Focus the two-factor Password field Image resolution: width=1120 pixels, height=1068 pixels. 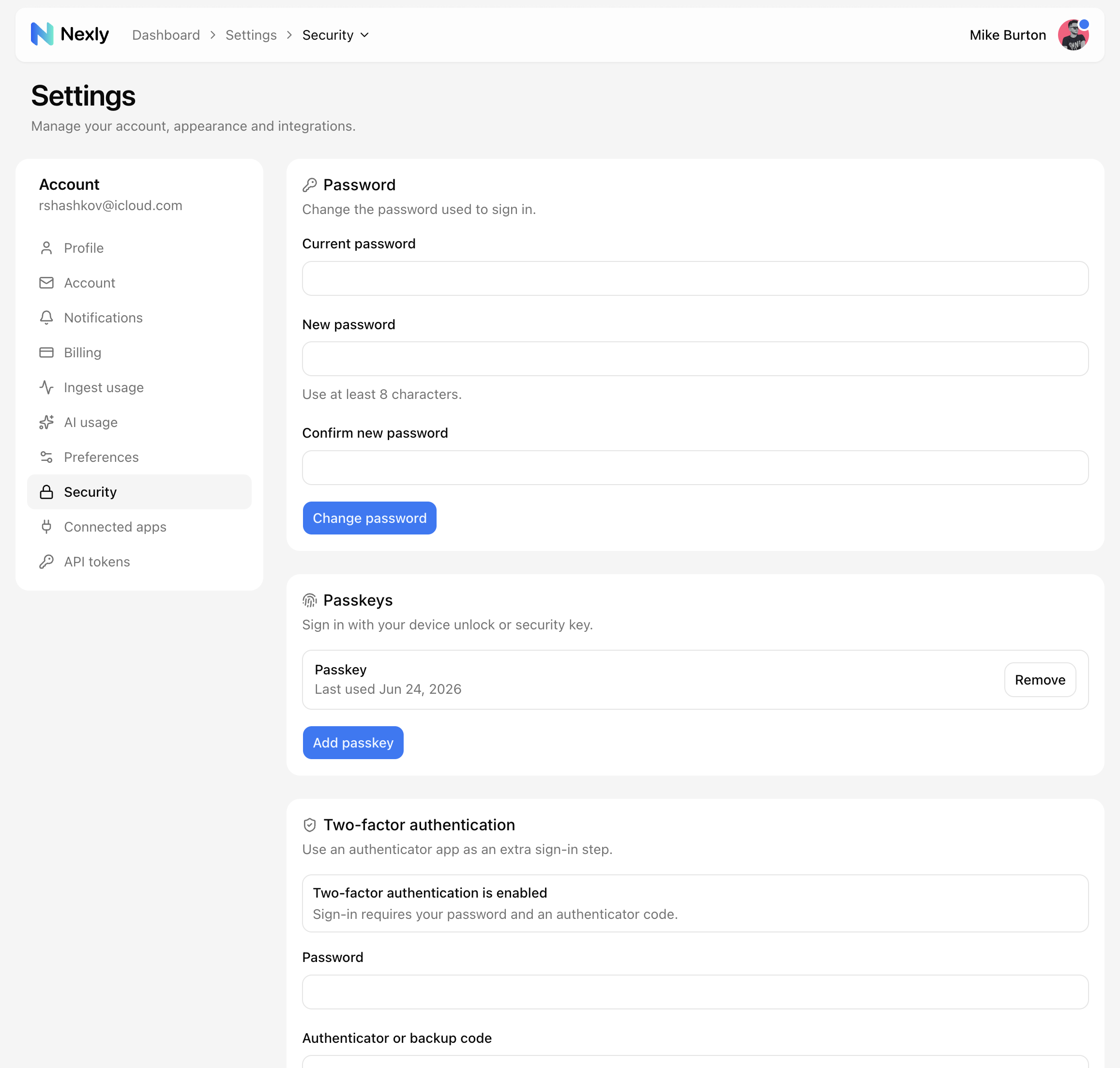click(695, 992)
